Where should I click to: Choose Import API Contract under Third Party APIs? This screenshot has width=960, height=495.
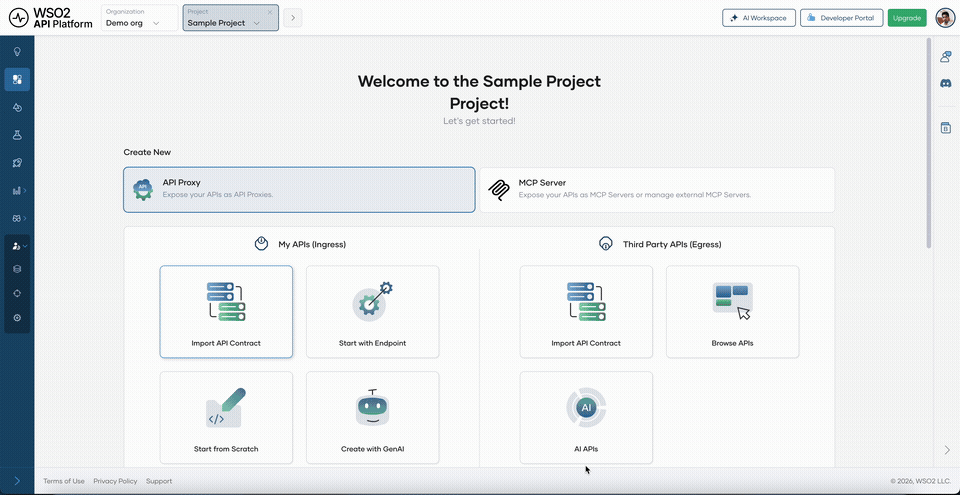point(586,311)
